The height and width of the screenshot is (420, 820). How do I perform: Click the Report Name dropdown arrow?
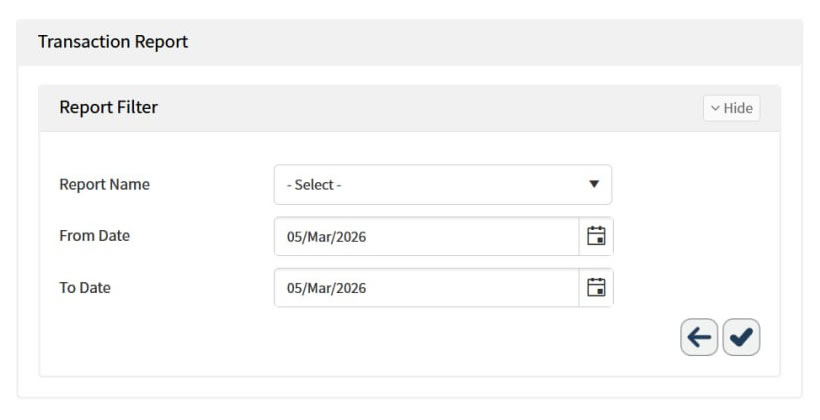(x=594, y=185)
